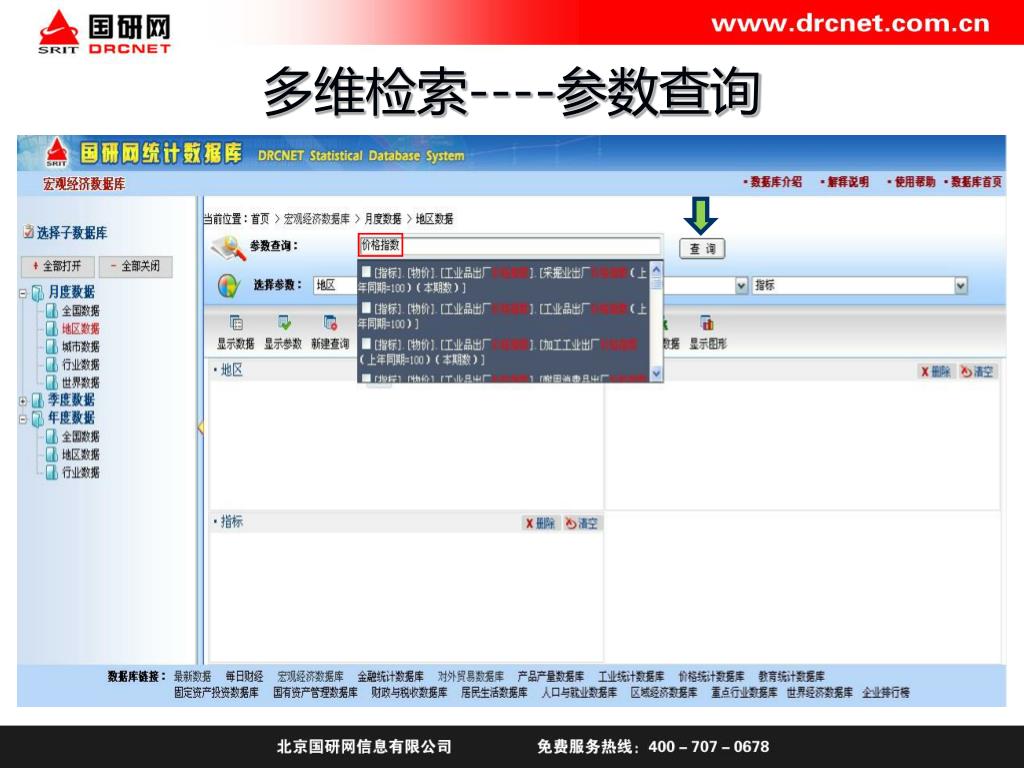Open the 指标 parameter dropdown

pos(960,285)
